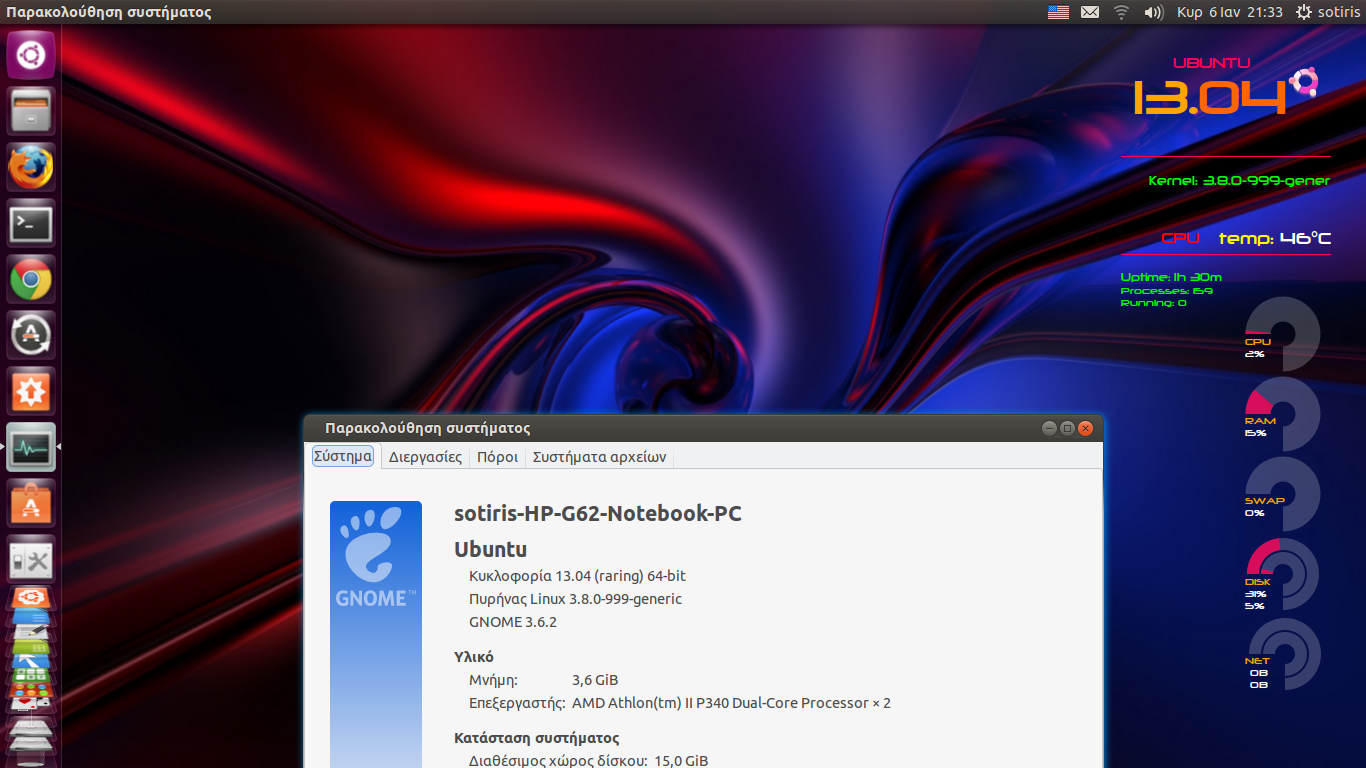The image size is (1366, 768).
Task: Open the Firefox web browser
Action: coord(31,167)
